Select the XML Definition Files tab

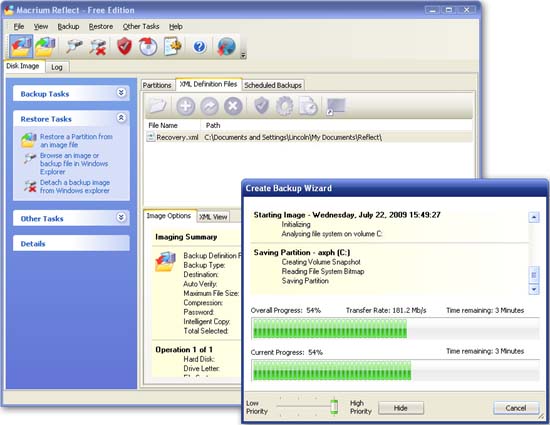tap(208, 84)
